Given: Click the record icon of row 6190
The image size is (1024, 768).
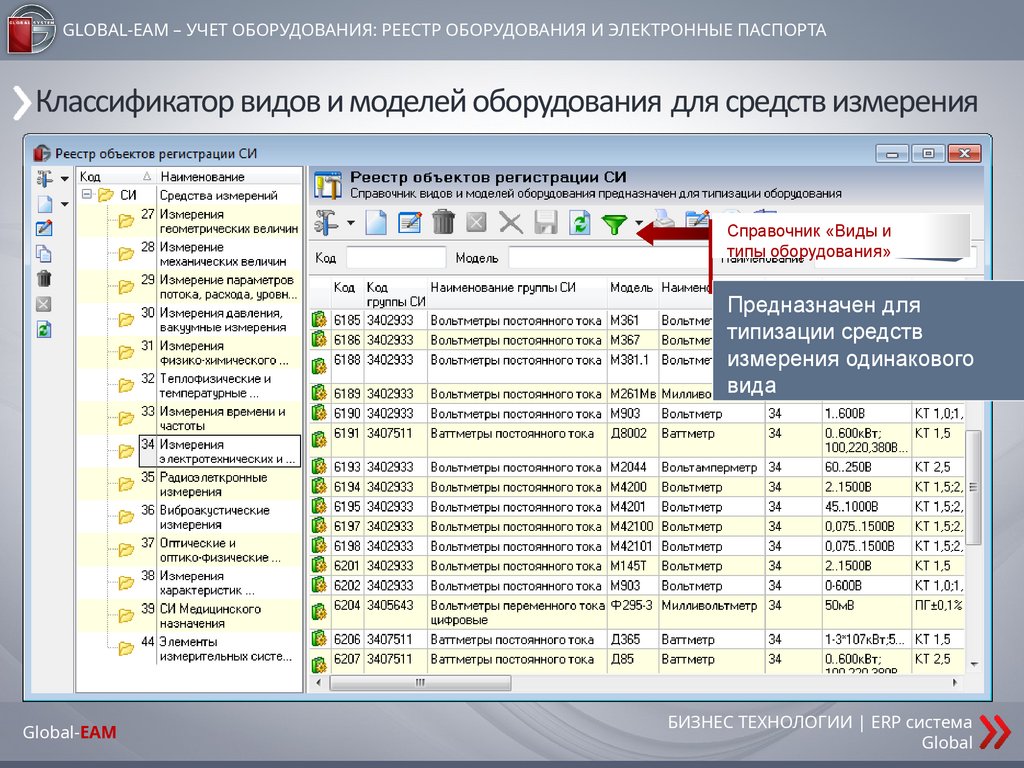Looking at the screenshot, I should coord(319,413).
